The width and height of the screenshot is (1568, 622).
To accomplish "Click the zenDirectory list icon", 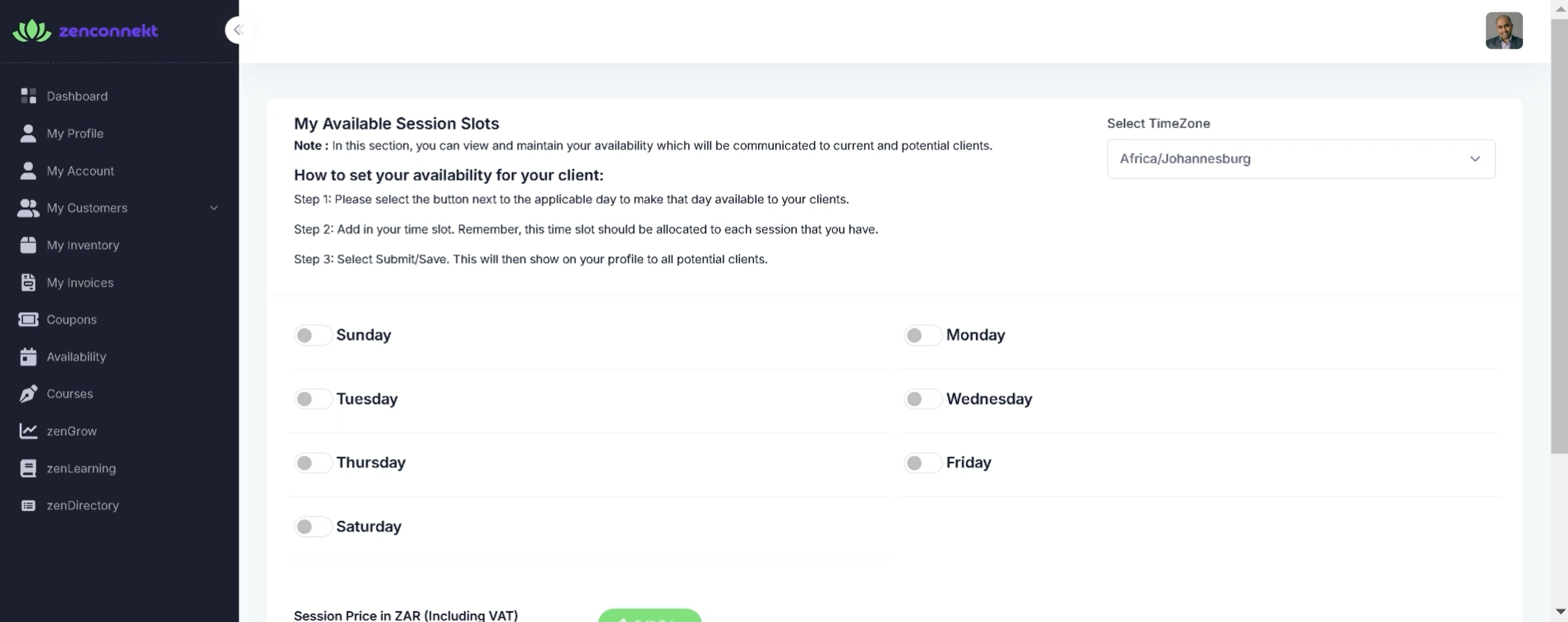I will pyautogui.click(x=28, y=506).
